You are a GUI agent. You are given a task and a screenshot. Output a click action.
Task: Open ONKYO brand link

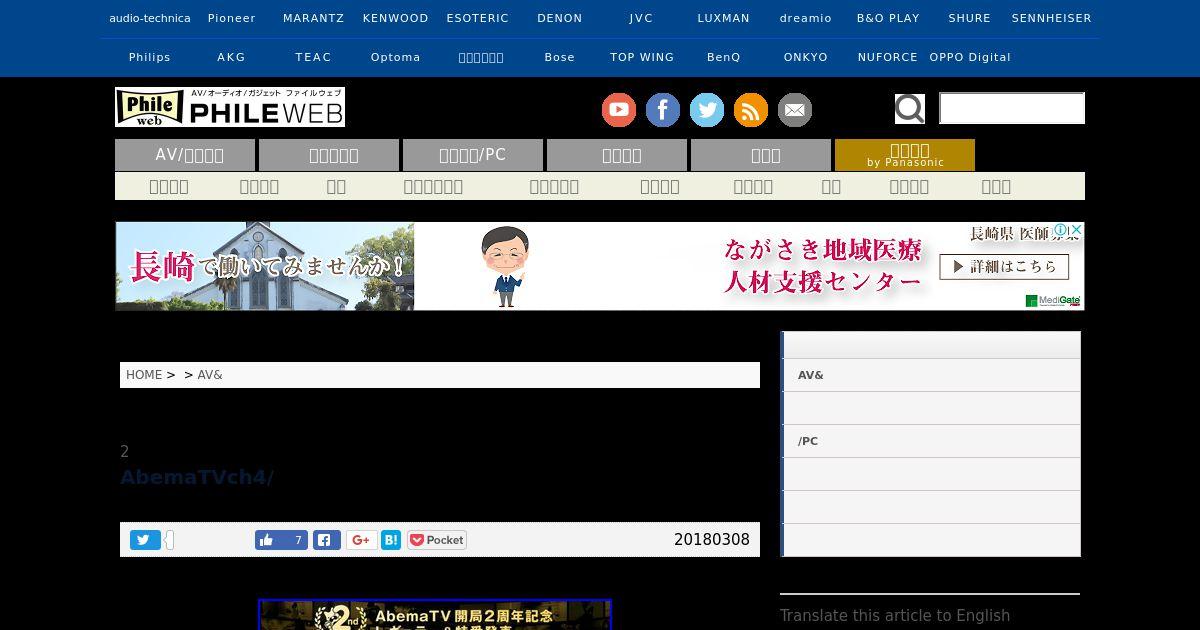(806, 57)
